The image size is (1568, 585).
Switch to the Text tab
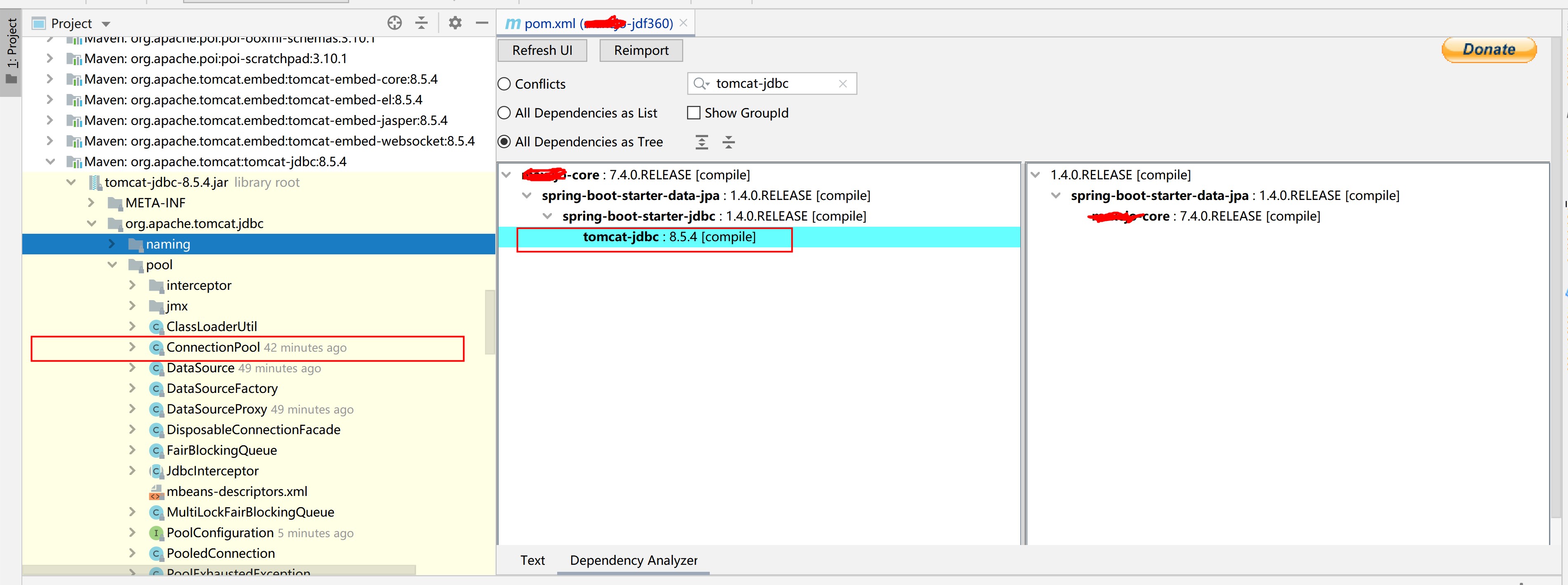point(532,560)
